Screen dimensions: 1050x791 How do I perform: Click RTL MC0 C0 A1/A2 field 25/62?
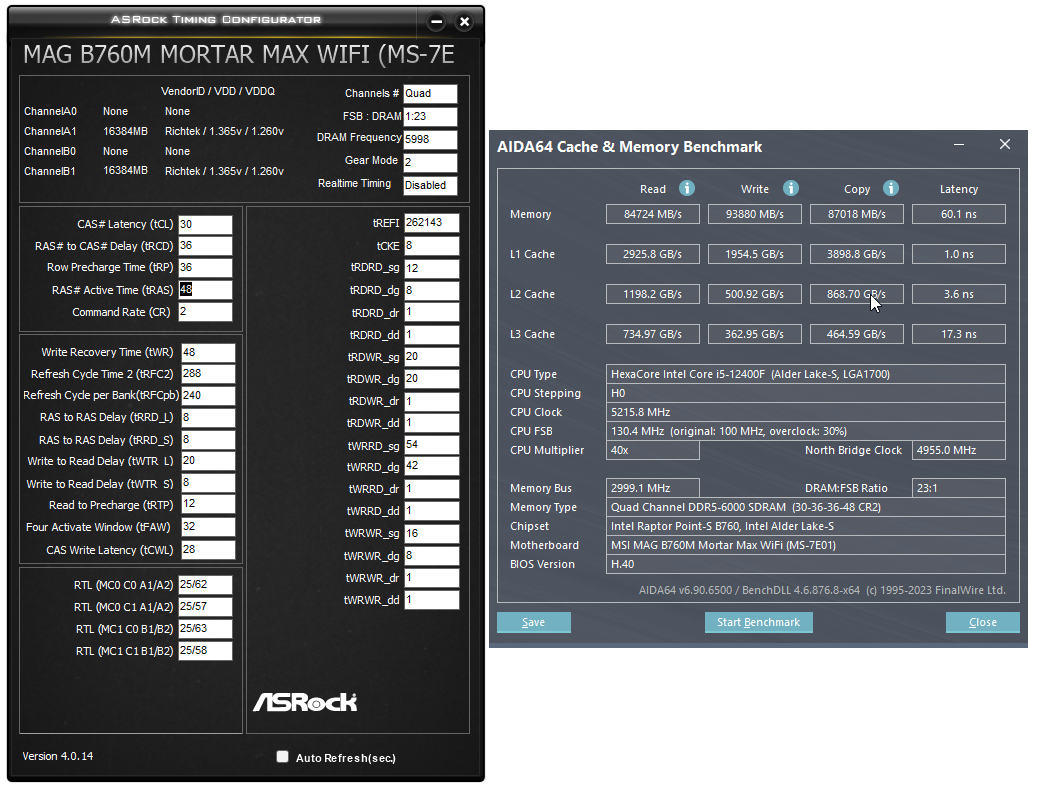tap(205, 585)
